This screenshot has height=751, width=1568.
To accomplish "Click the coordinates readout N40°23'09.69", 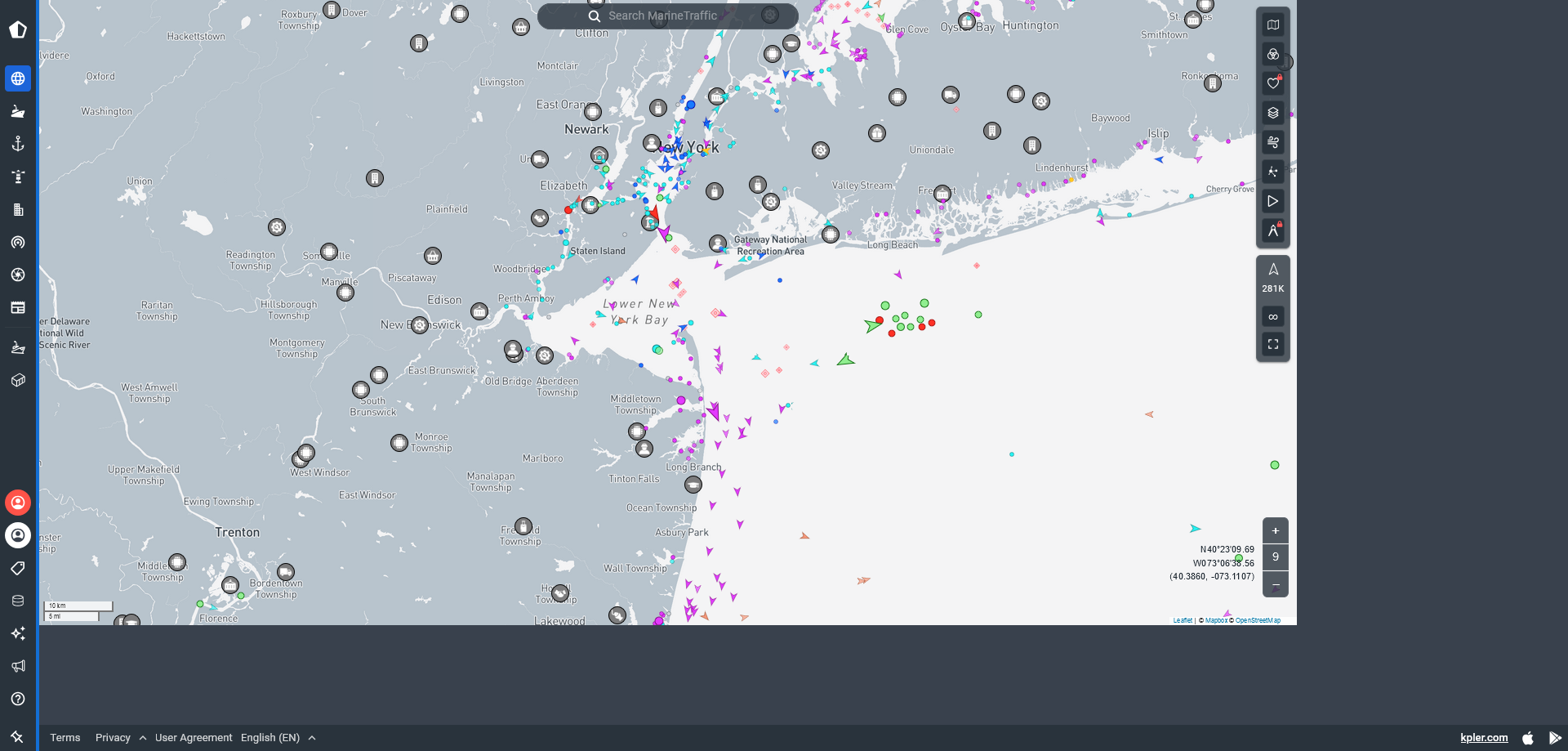I will tap(1227, 549).
